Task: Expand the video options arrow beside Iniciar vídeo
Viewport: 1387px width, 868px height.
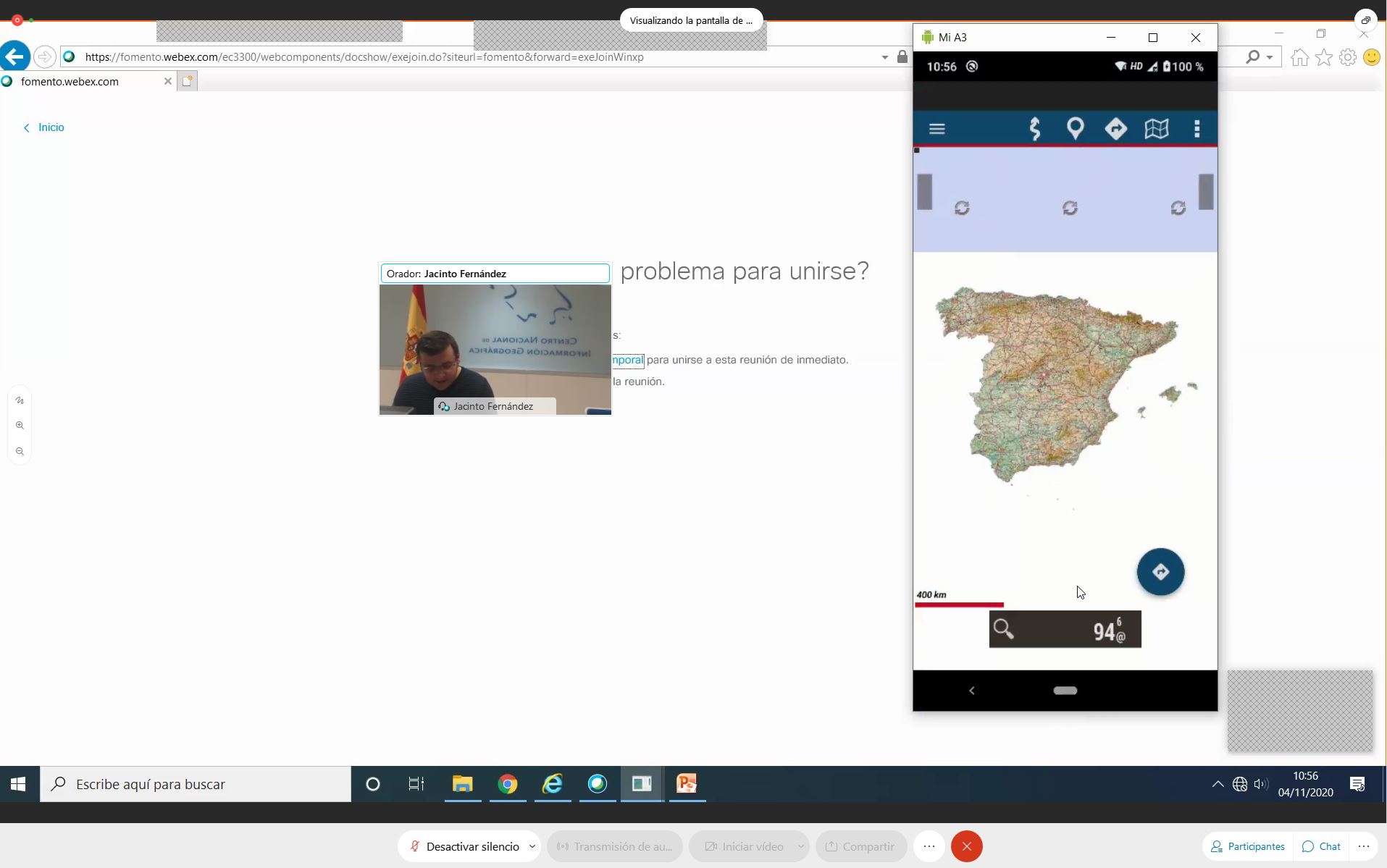Action: tap(800, 846)
